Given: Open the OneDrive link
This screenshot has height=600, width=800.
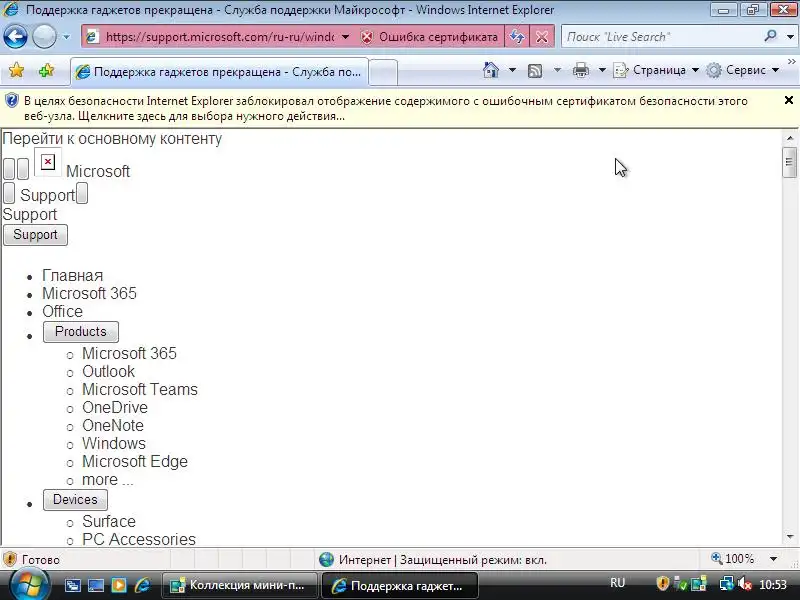Looking at the screenshot, I should 115,407.
